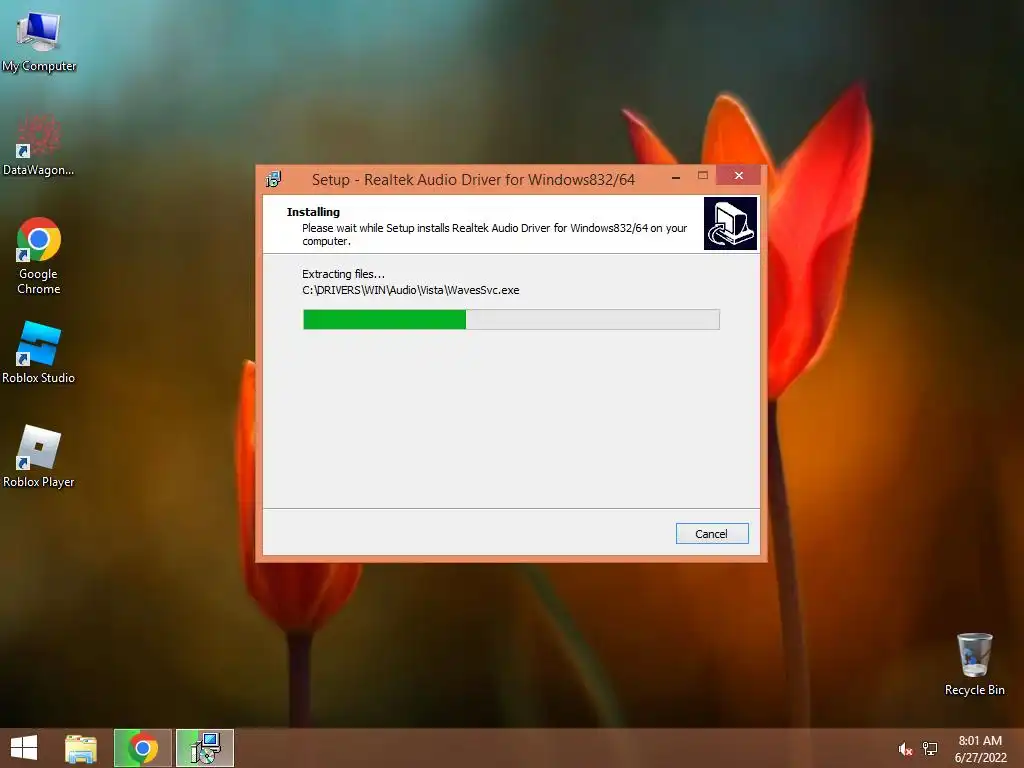
Task: Open File Explorer from the taskbar
Action: pyautogui.click(x=81, y=748)
